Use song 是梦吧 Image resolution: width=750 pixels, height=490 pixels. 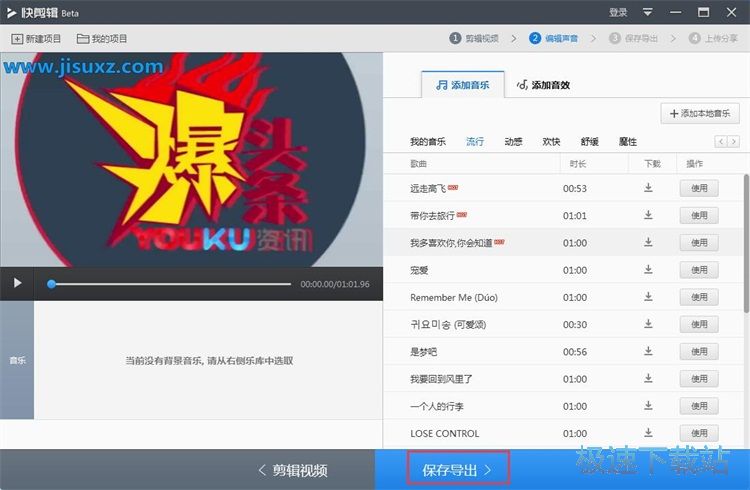pyautogui.click(x=699, y=352)
